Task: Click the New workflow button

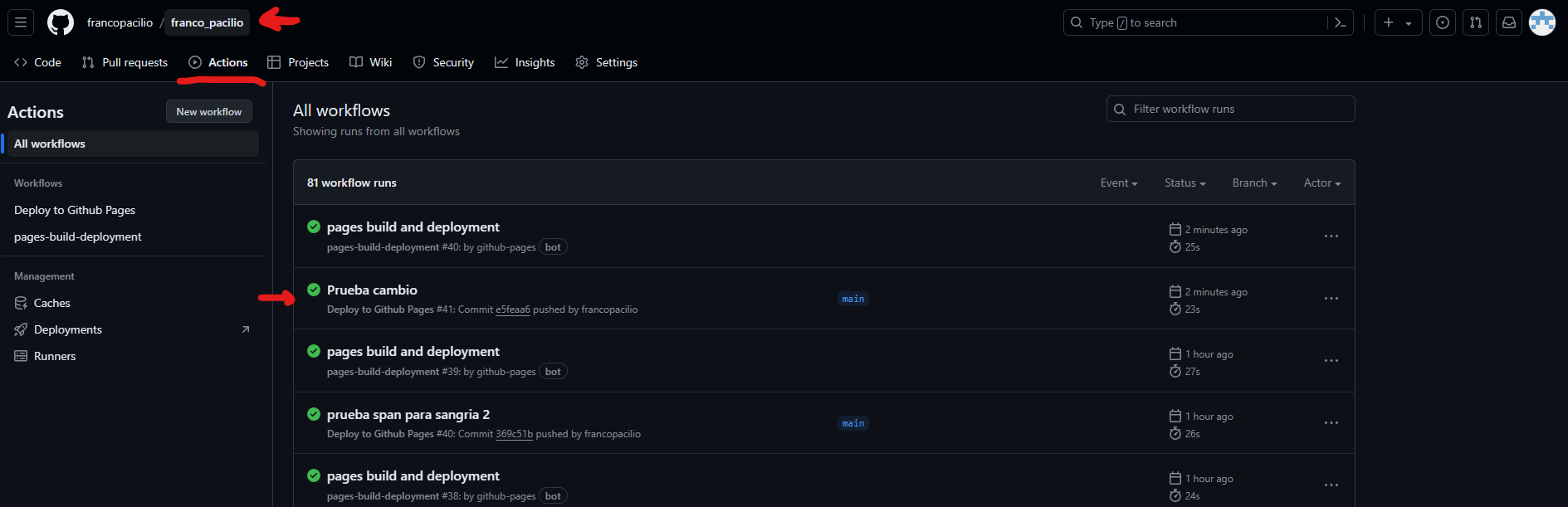Action: coord(209,111)
